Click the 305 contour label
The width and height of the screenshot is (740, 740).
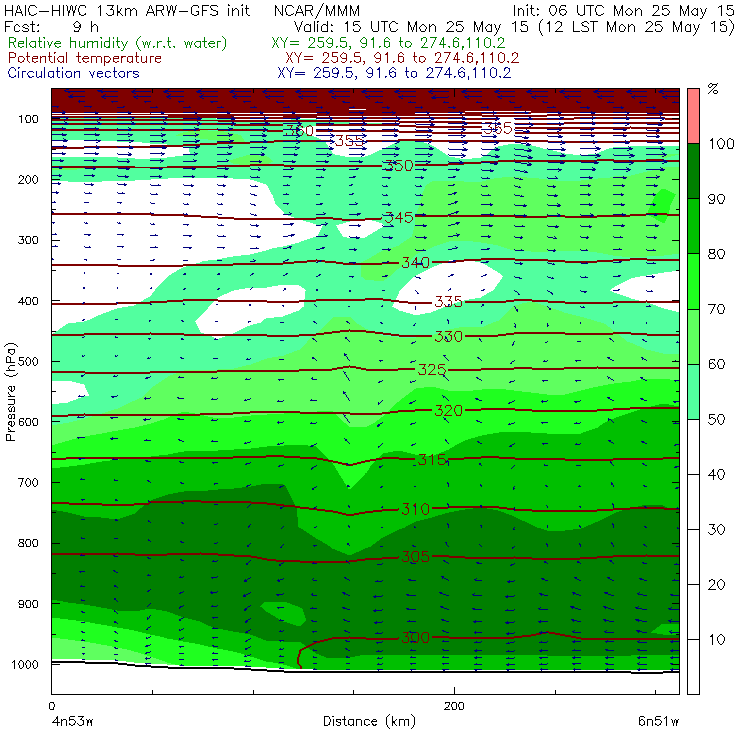[415, 557]
